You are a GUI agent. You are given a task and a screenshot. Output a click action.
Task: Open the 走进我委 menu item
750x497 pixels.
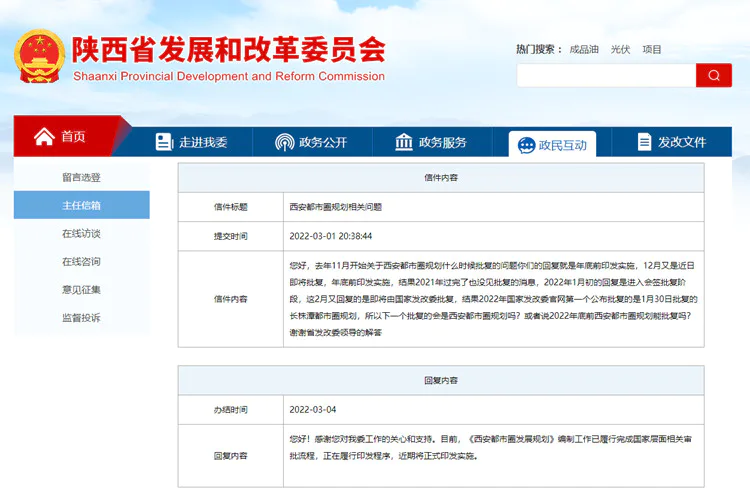click(192, 142)
